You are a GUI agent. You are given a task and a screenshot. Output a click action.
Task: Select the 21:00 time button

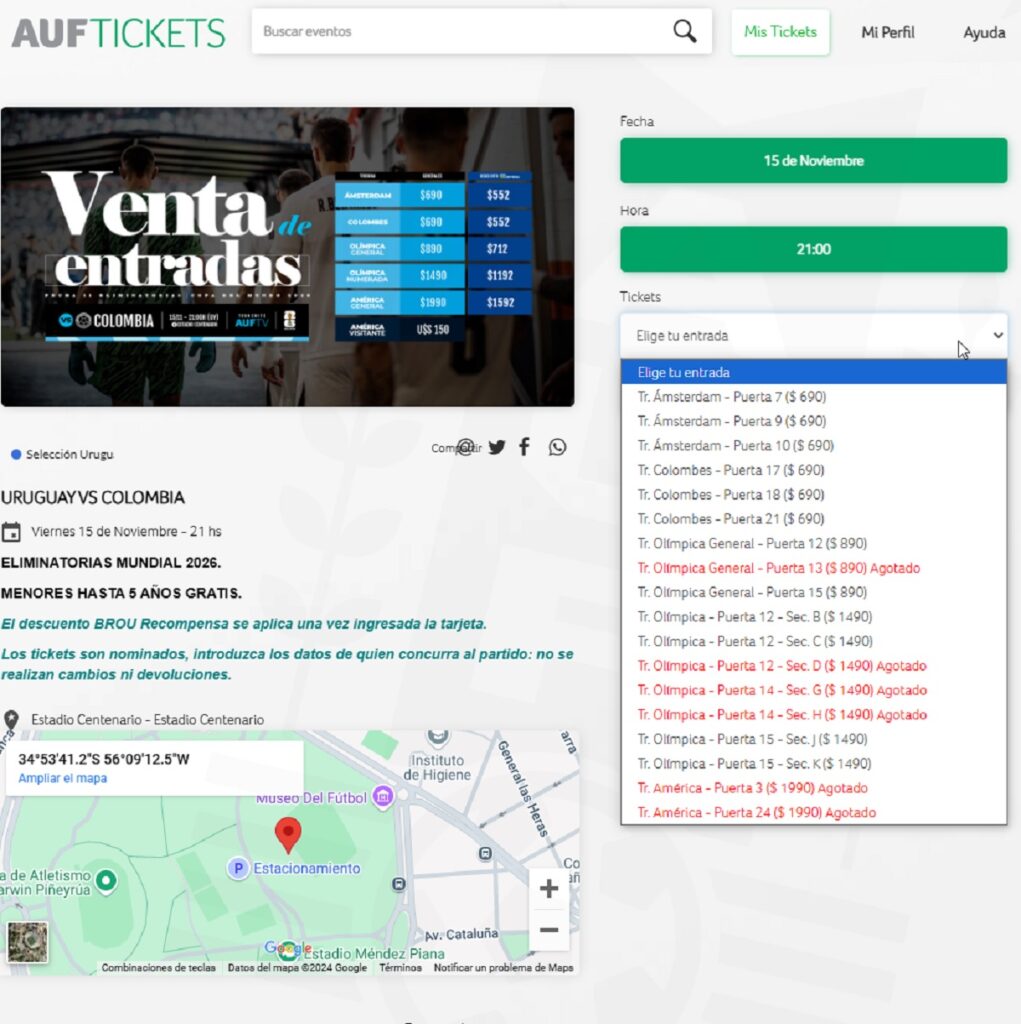pyautogui.click(x=813, y=249)
